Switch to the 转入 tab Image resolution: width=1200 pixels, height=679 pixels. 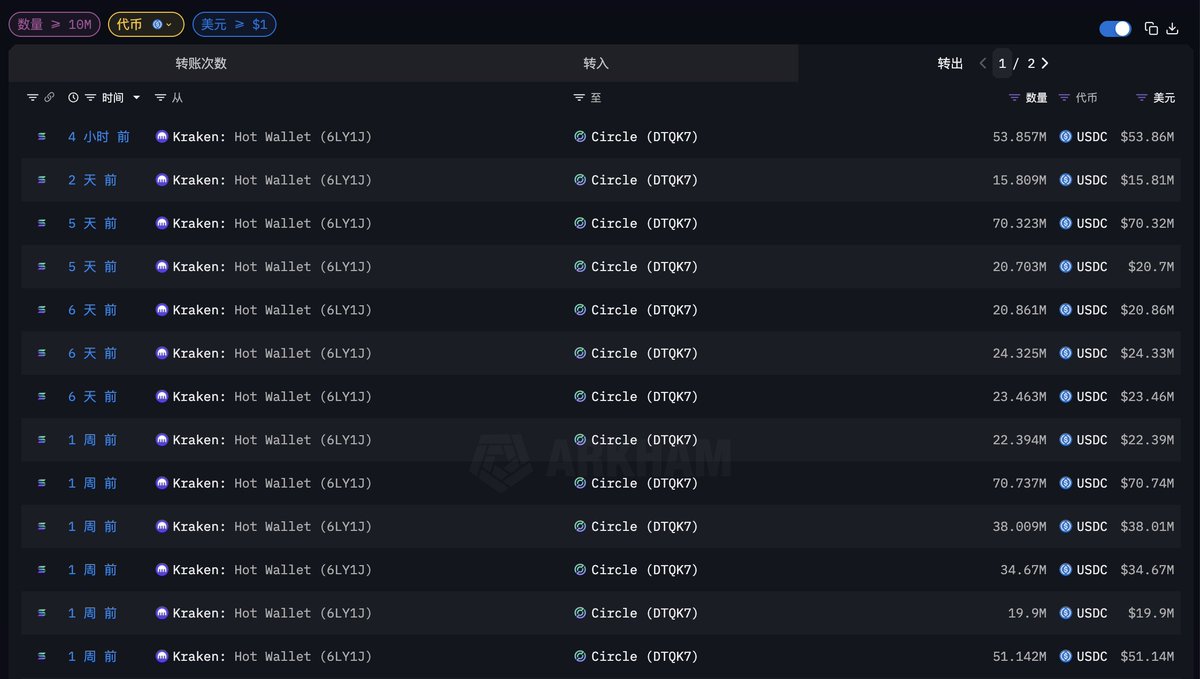596,64
